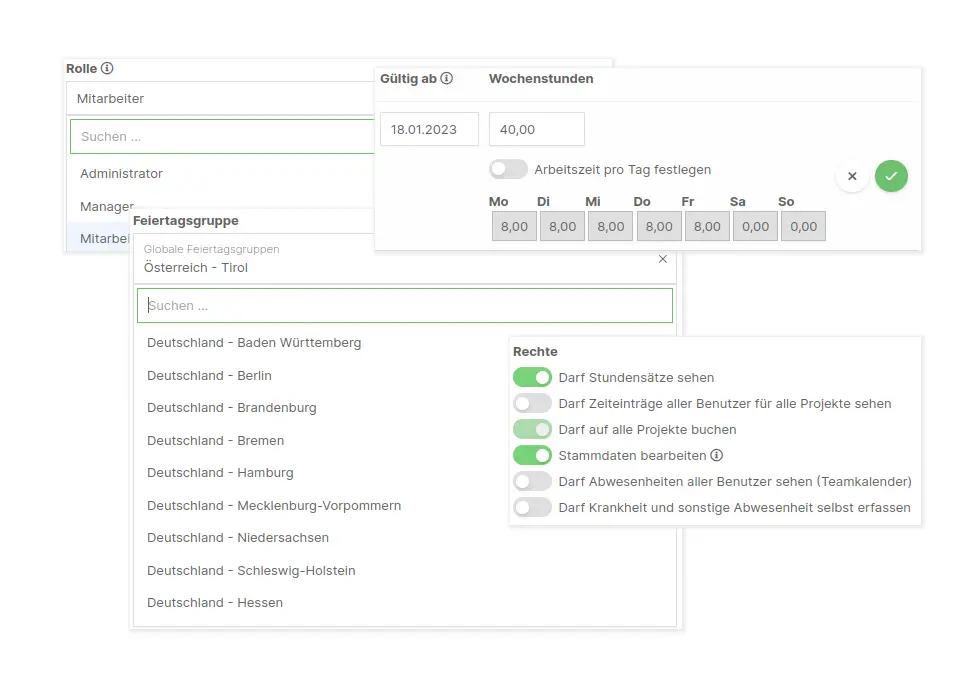972x685 pixels.
Task: Click the info icon beside Gültig ab
Action: pos(447,79)
